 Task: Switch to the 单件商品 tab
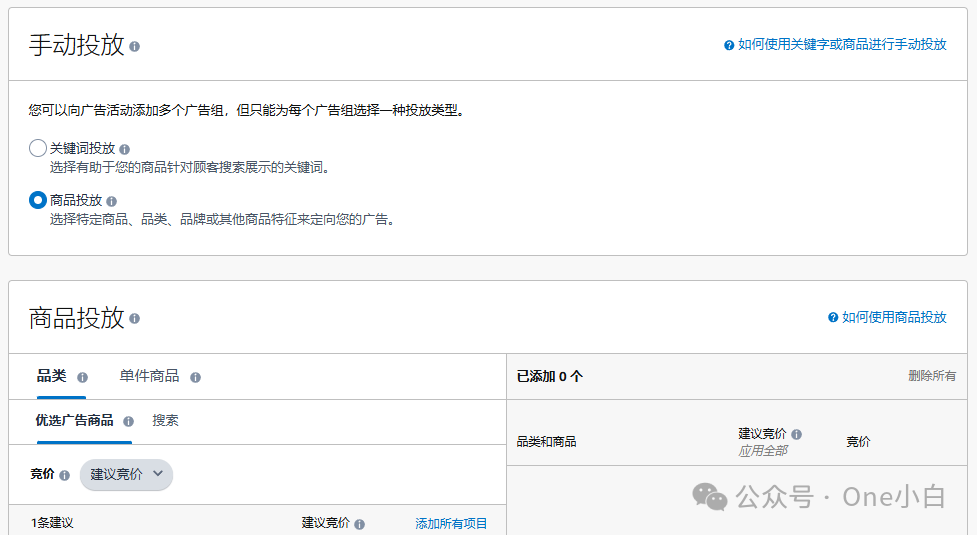pyautogui.click(x=149, y=376)
